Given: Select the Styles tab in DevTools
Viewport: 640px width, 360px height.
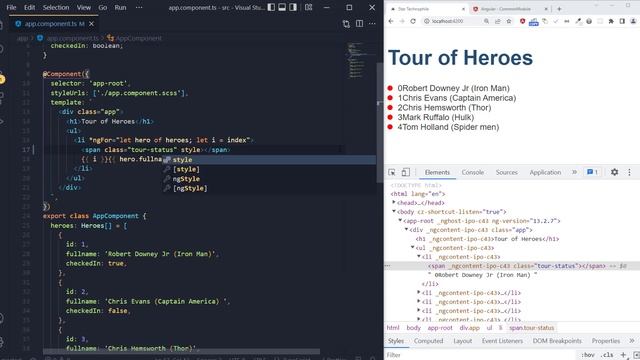Looking at the screenshot, I should (396, 341).
